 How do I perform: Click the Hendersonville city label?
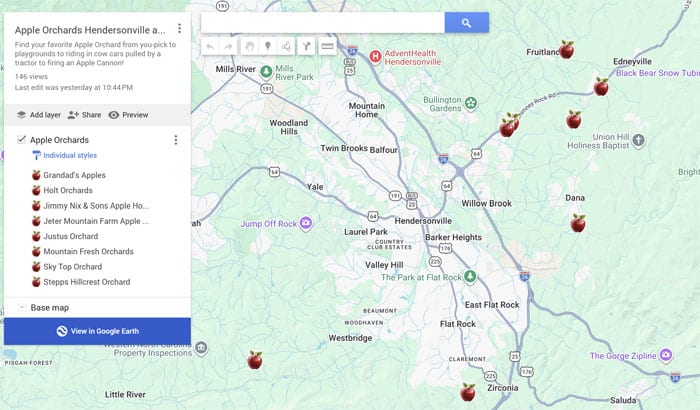(x=423, y=221)
